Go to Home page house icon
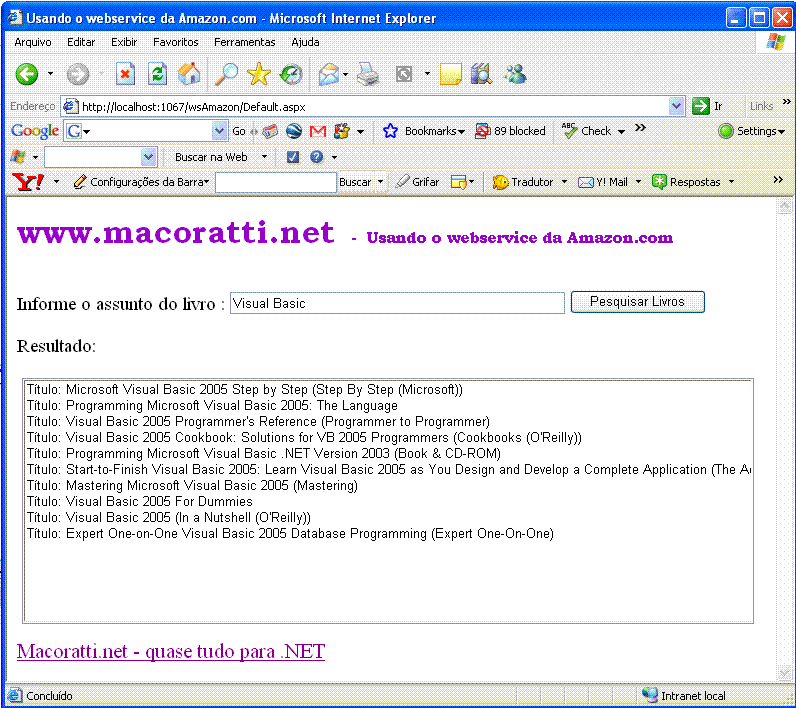Viewport: 796px width, 708px height. pos(189,74)
